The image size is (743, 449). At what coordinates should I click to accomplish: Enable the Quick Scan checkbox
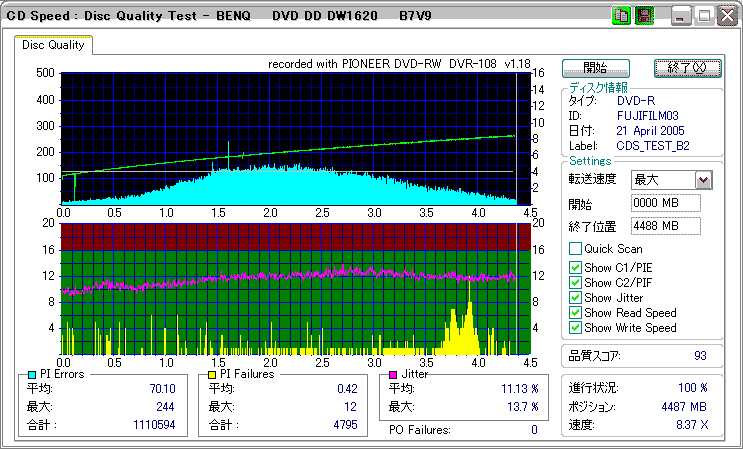click(575, 249)
